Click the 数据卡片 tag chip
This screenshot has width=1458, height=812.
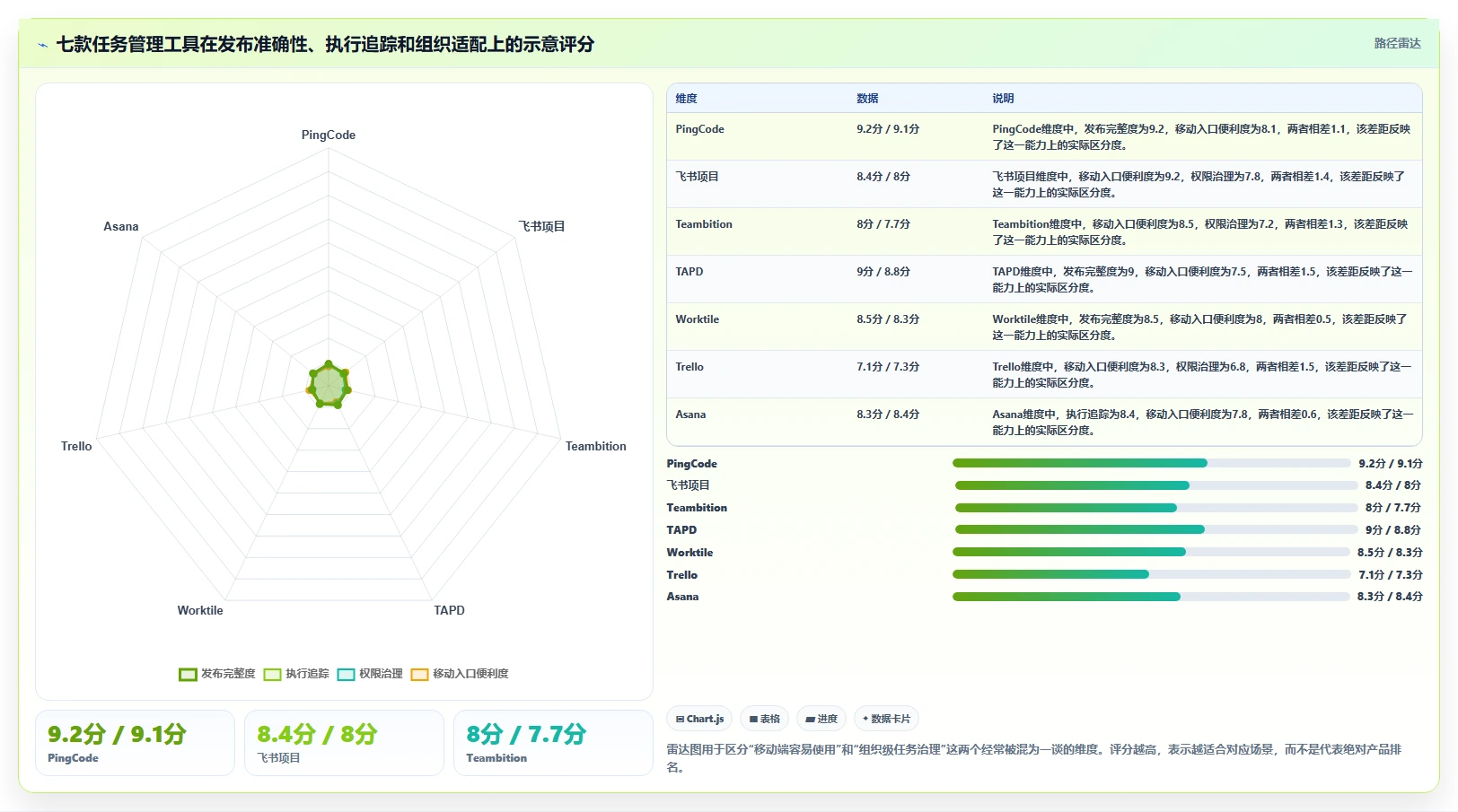point(887,719)
